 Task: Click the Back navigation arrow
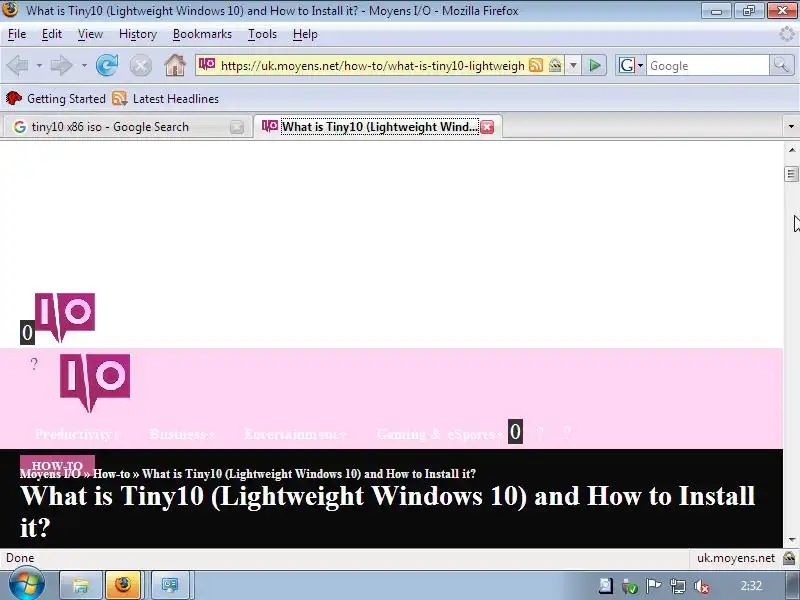coord(18,65)
